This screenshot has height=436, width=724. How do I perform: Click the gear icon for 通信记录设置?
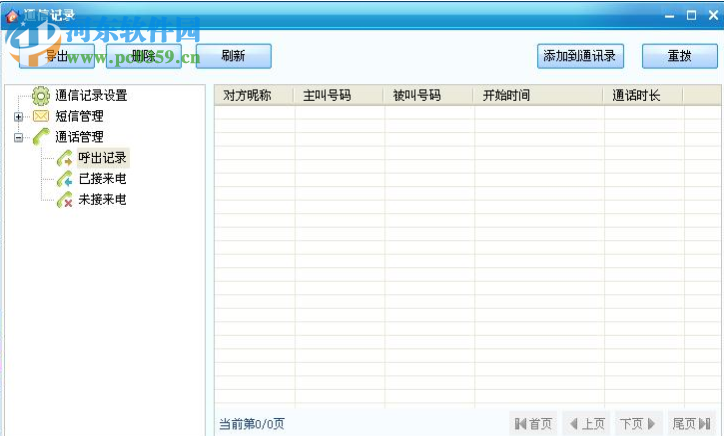tap(41, 96)
